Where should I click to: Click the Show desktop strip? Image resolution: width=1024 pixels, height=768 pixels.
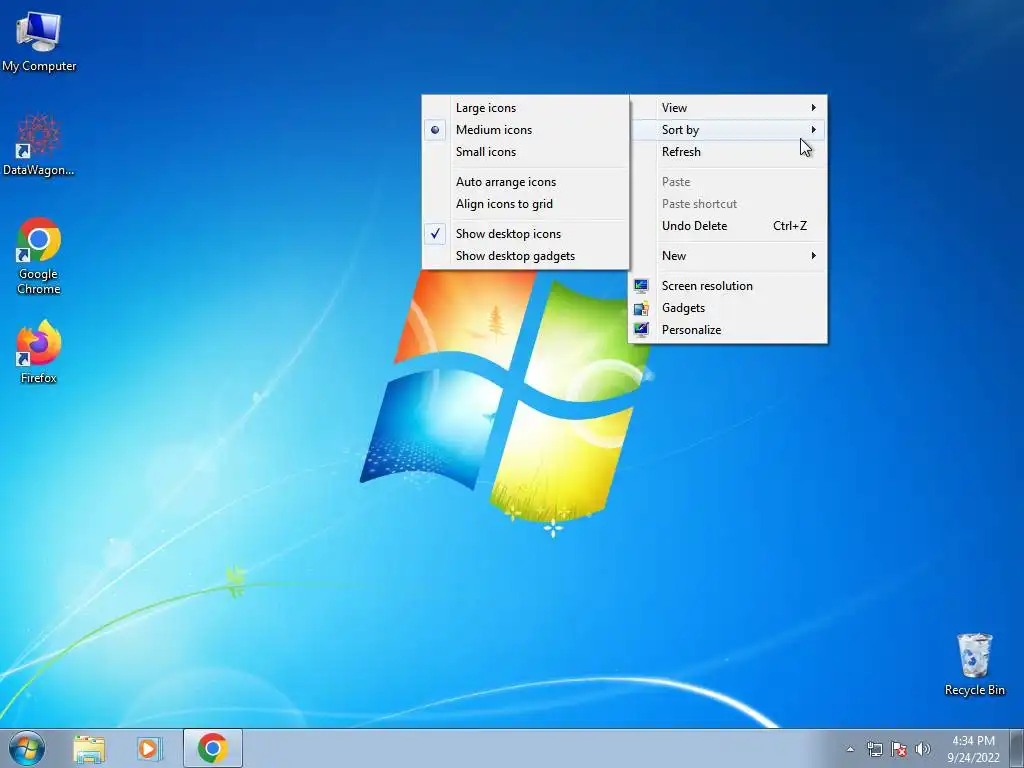point(1016,748)
